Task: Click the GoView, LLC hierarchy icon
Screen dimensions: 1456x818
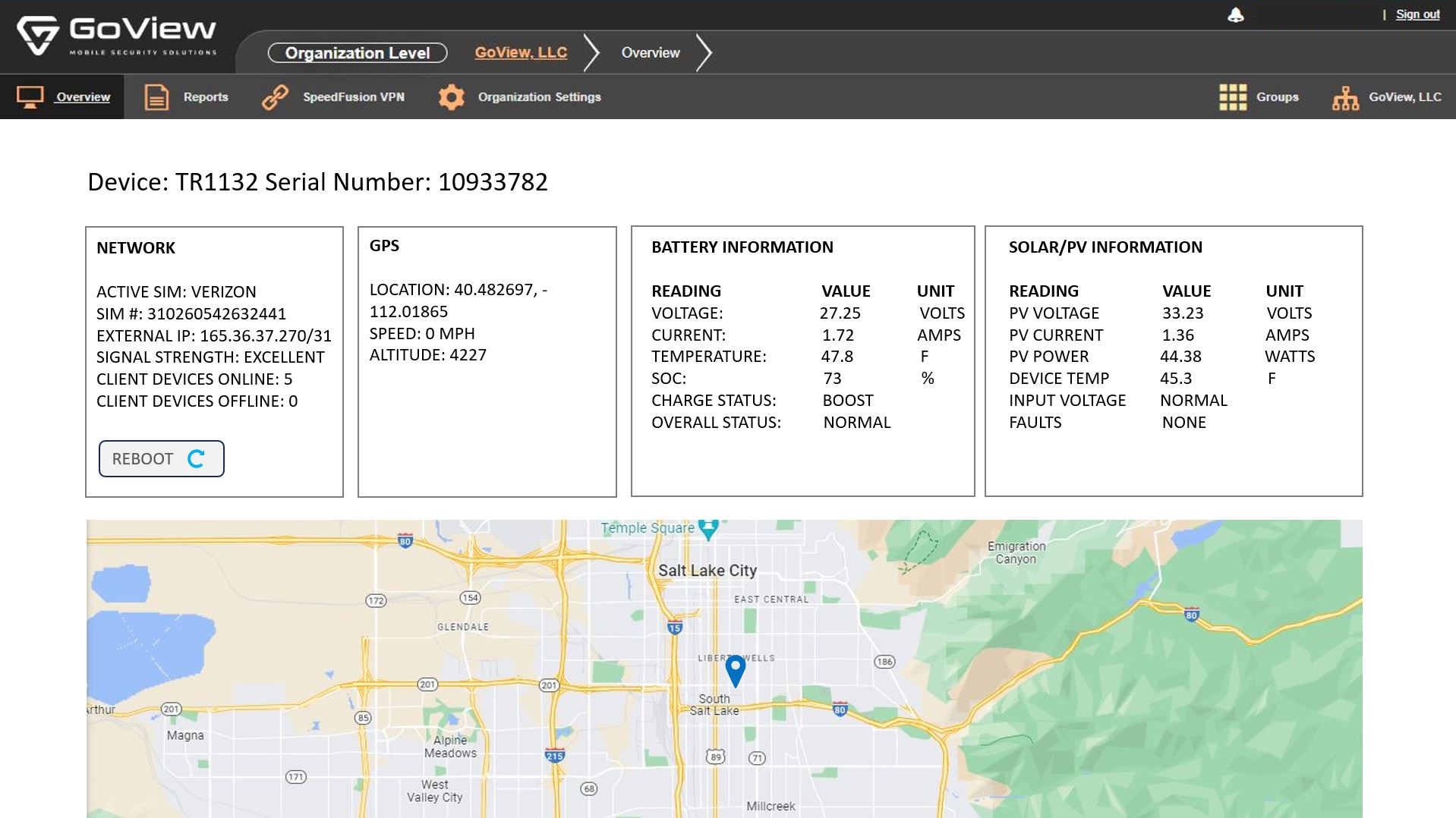Action: click(x=1345, y=98)
